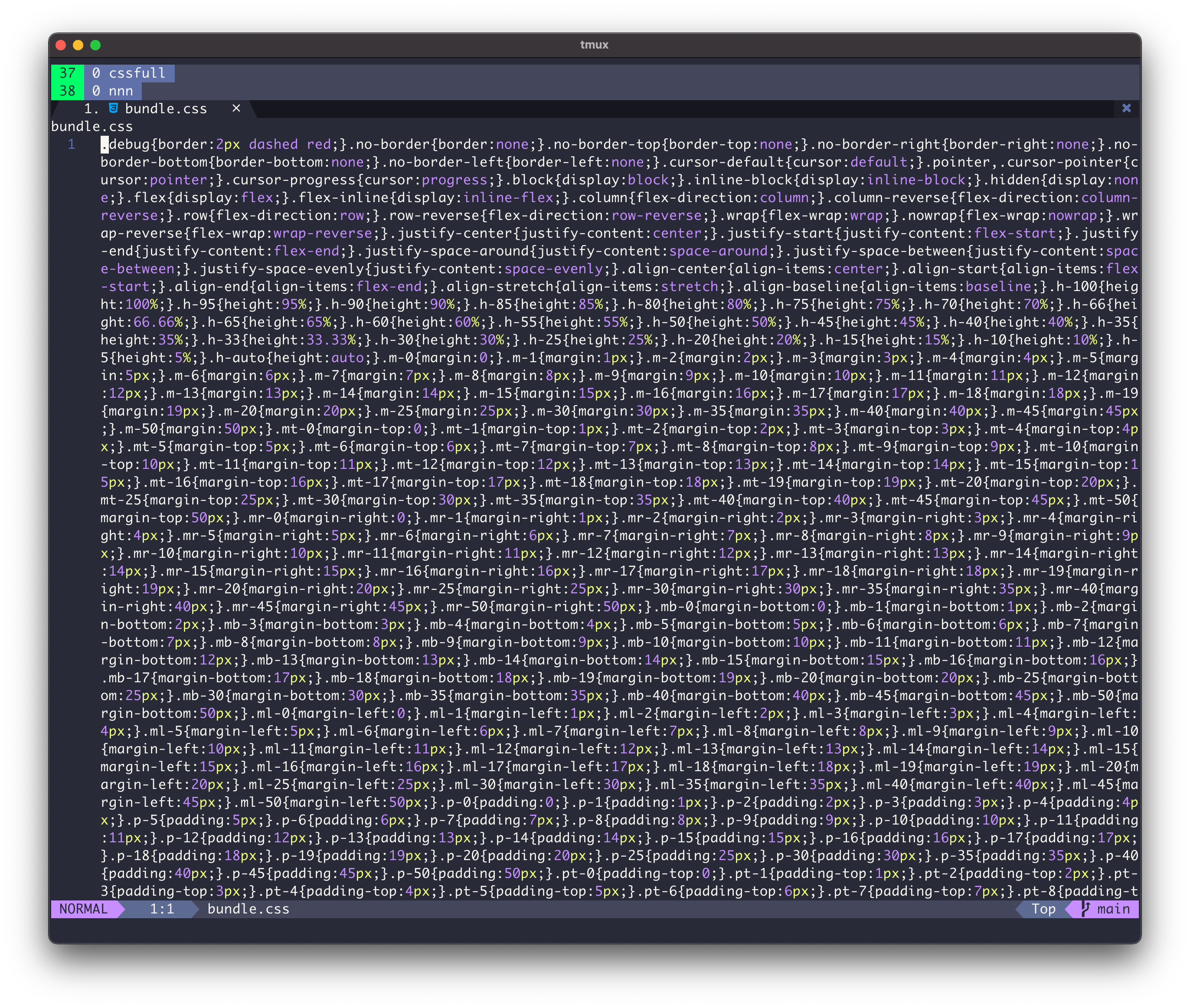Click line number 1 in the gutter
This screenshot has width=1190, height=1008.
72,144
